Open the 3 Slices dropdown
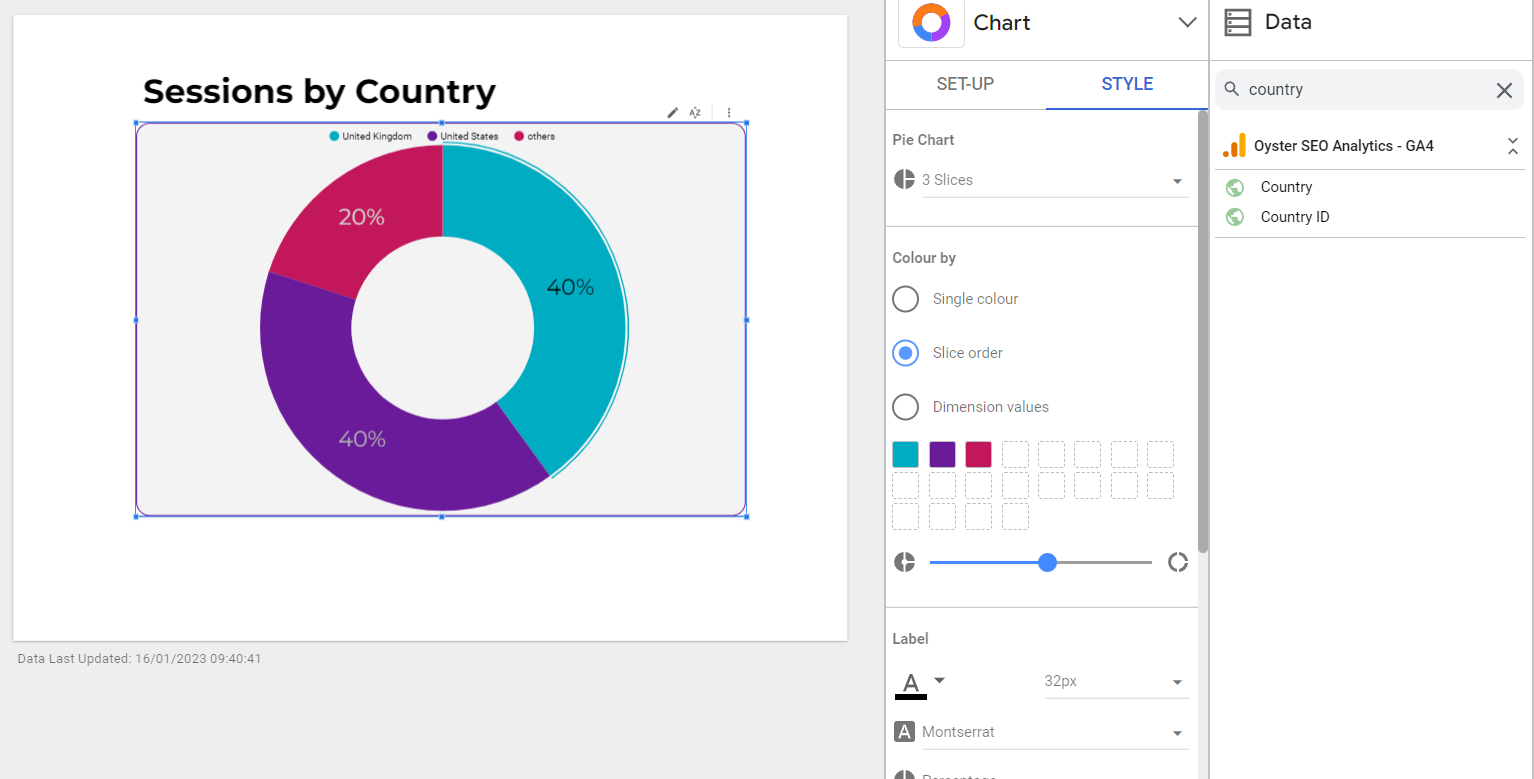Viewport: 1534px width, 779px height. pyautogui.click(x=1055, y=181)
